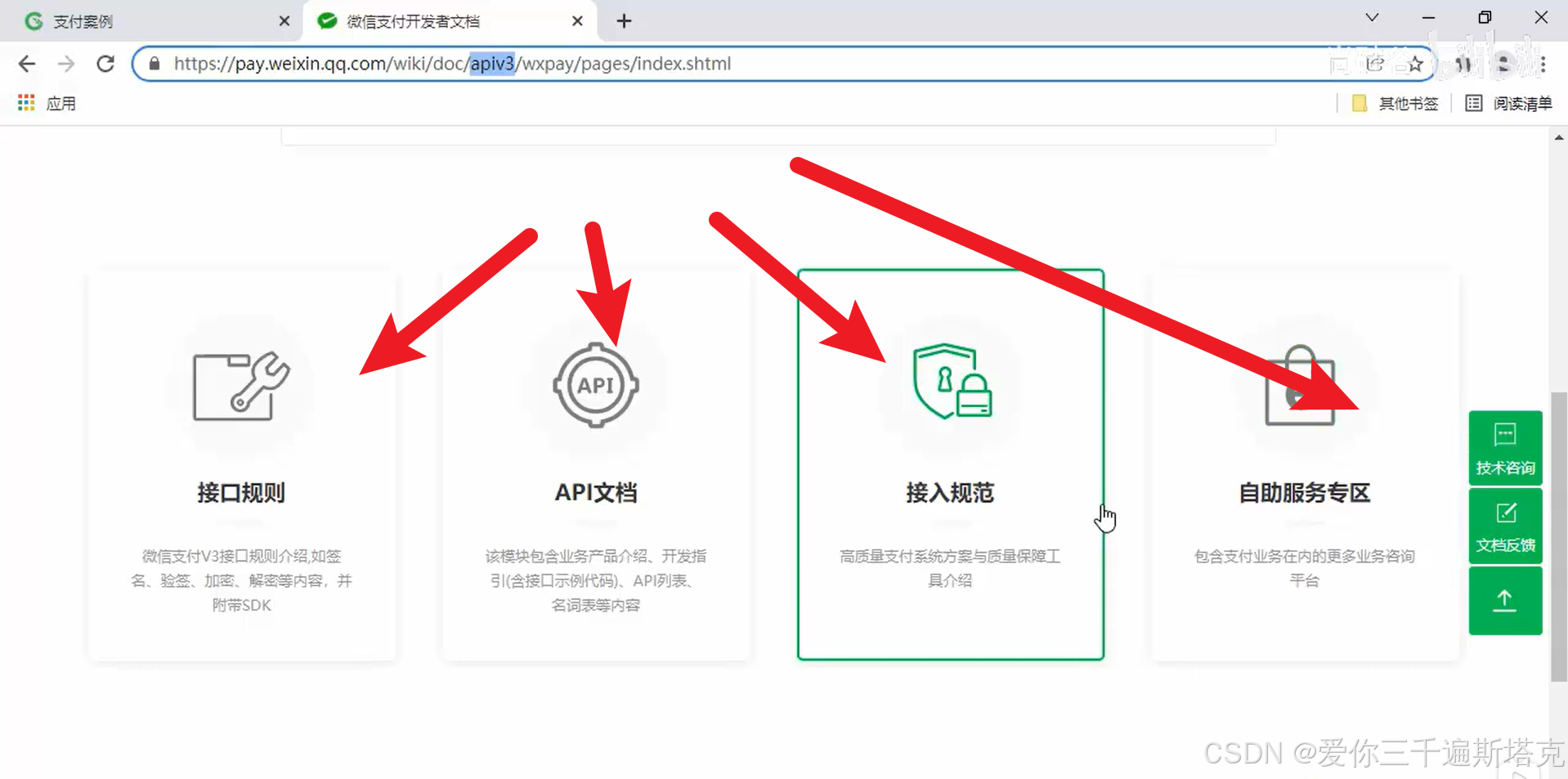1568x779 pixels.
Task: Open the share page icon in address bar
Action: click(x=1375, y=64)
